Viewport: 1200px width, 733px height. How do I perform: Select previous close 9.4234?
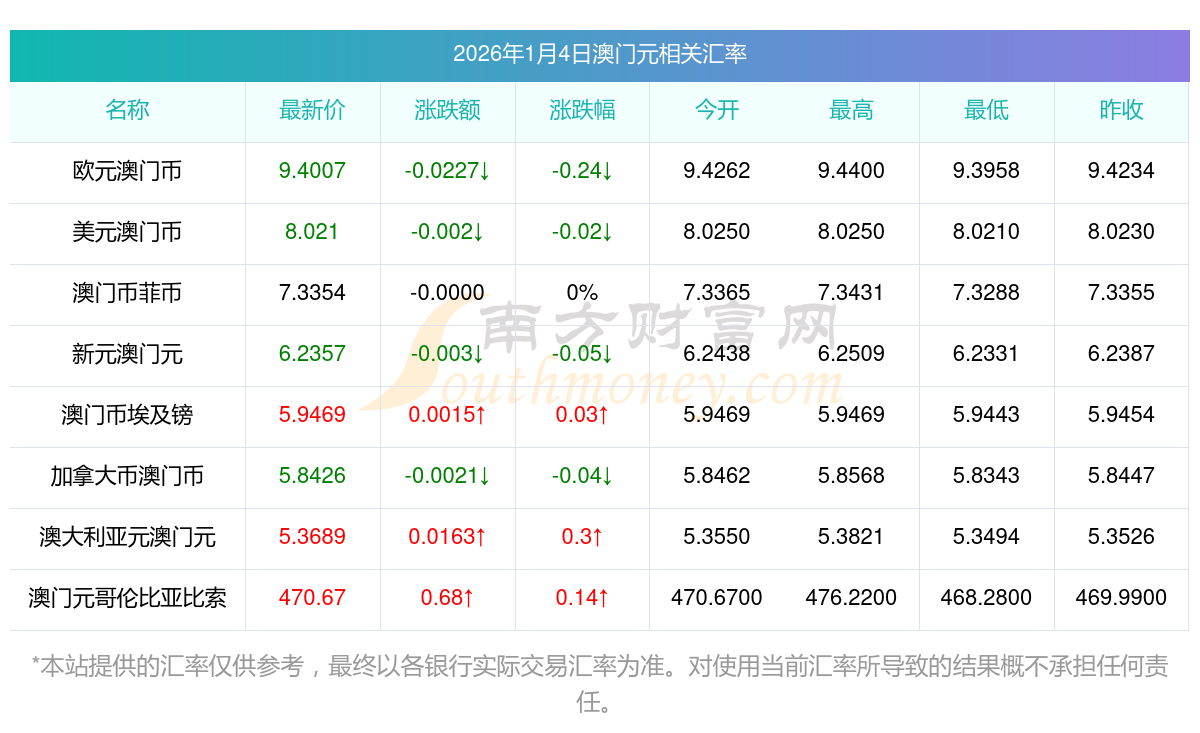[1121, 171]
